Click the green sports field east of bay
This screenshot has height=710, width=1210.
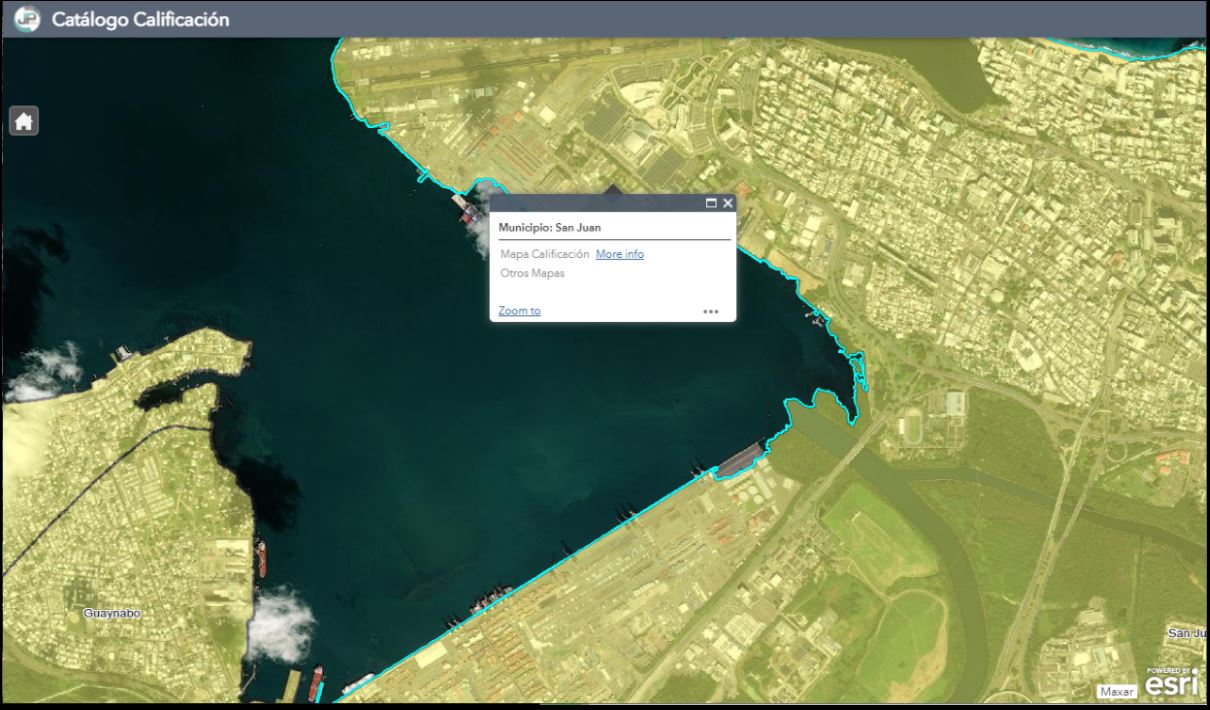tap(910, 429)
